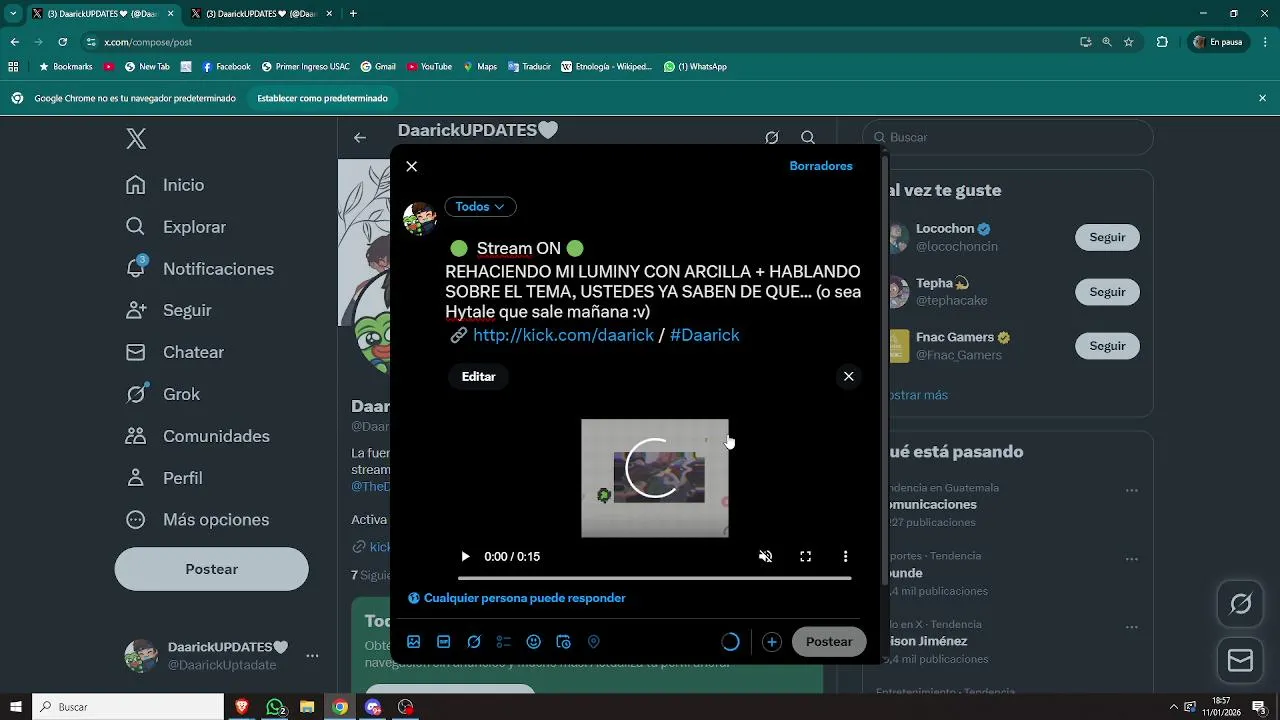Open more options for Jiménez trend
This screenshot has height=720, width=1280.
pyautogui.click(x=1132, y=627)
